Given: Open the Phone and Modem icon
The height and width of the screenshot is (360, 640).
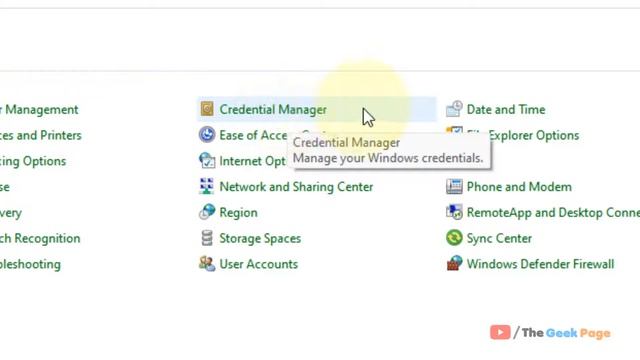Looking at the screenshot, I should tap(454, 187).
